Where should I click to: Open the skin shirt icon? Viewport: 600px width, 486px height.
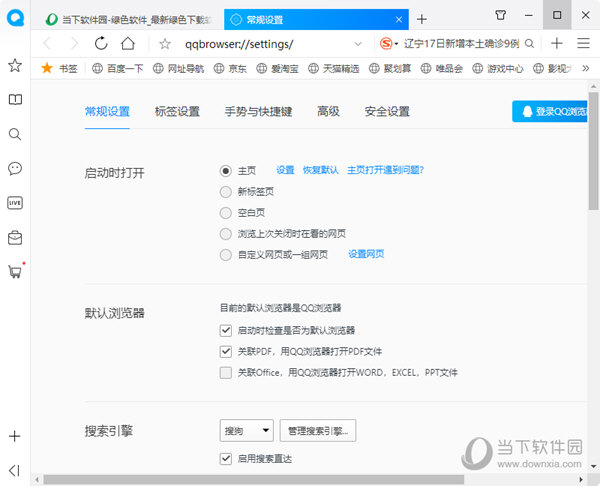point(501,15)
